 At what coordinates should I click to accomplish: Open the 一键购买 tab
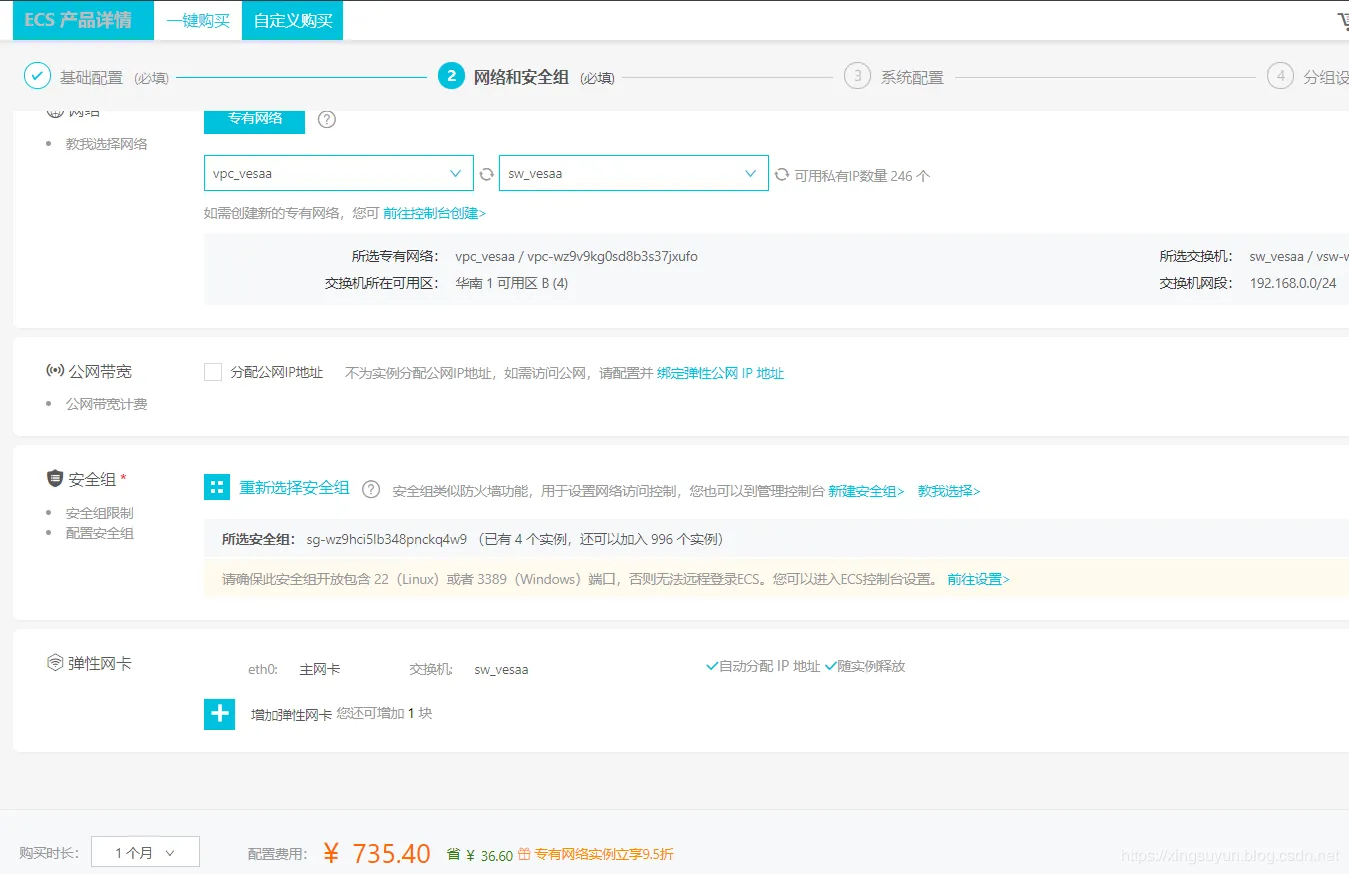click(x=198, y=20)
